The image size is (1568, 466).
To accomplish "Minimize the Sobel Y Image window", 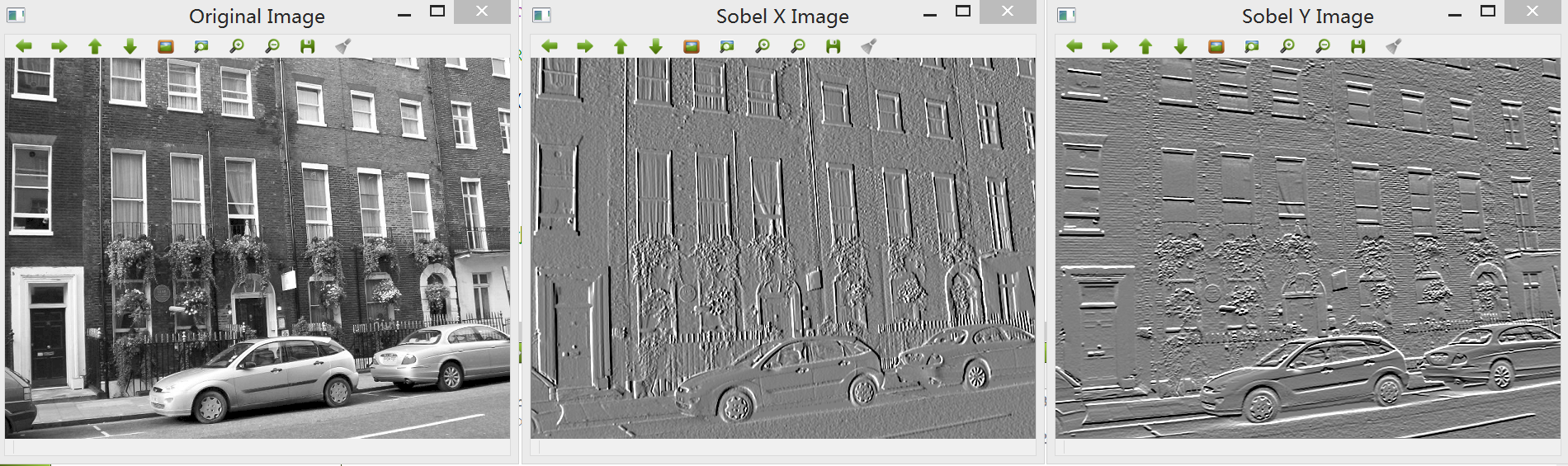I will click(1455, 13).
